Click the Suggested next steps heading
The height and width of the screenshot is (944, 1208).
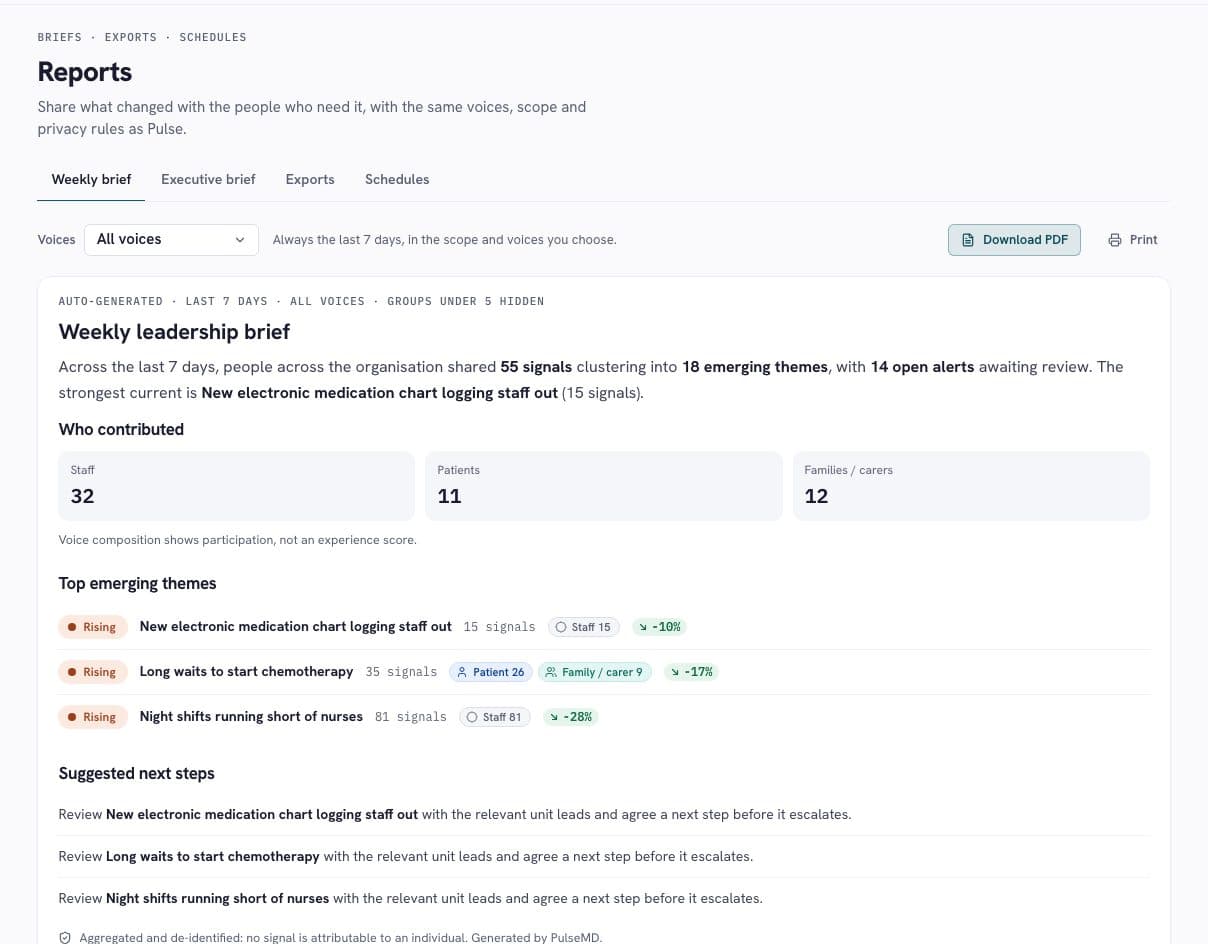[x=136, y=773]
